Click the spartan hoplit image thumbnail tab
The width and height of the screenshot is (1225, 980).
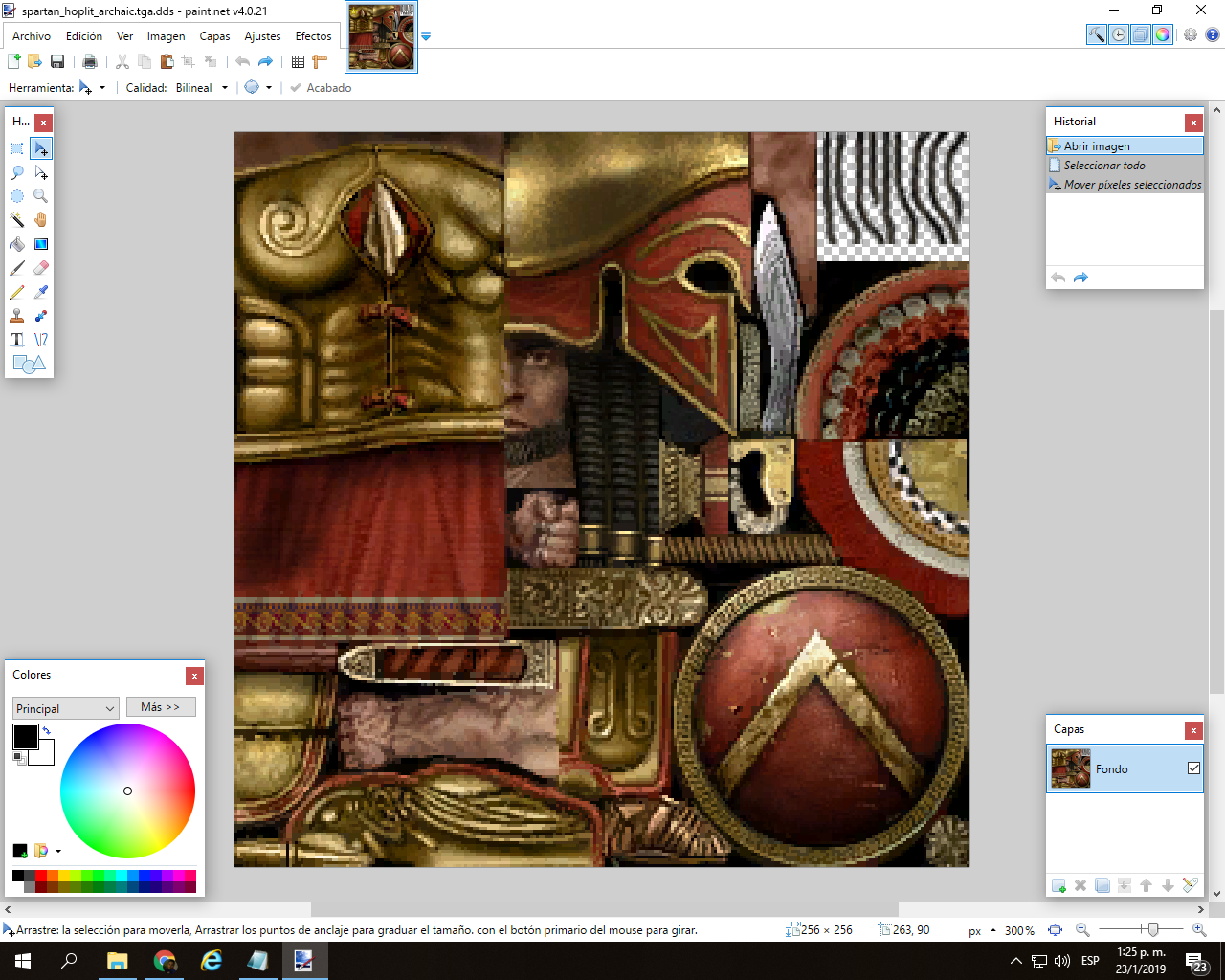click(x=382, y=36)
